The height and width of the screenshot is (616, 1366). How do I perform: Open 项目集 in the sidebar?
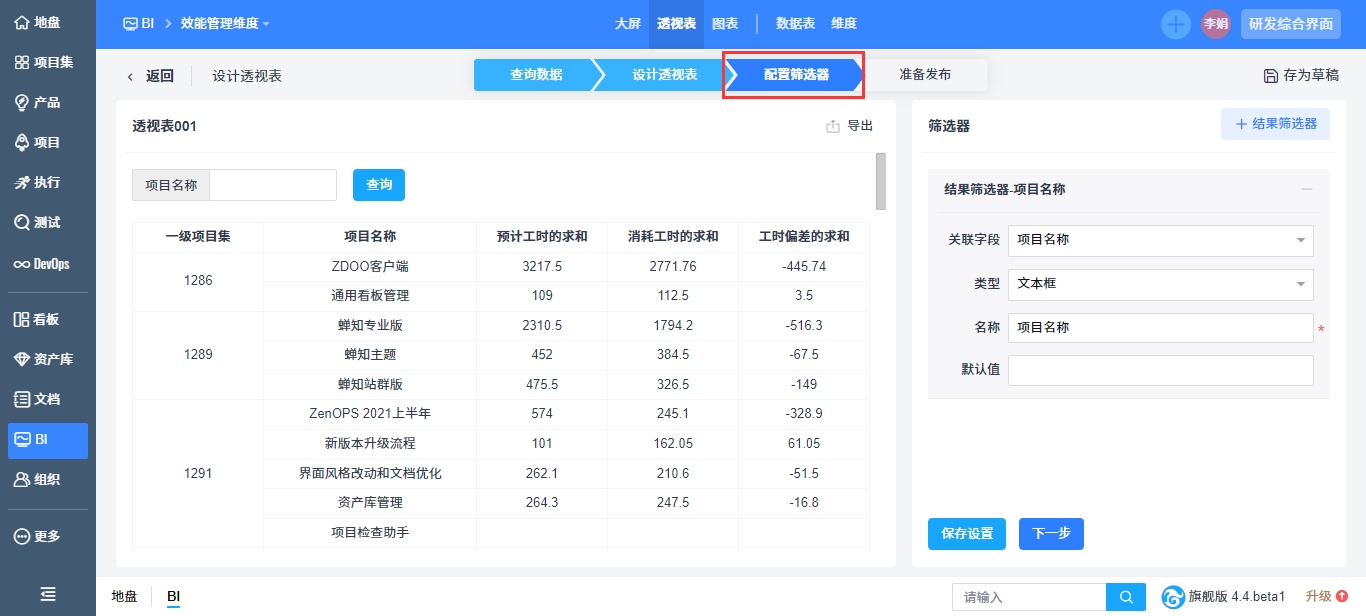(44, 62)
